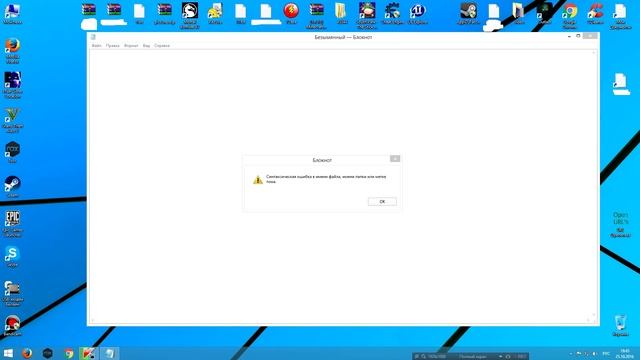
Task: Click the Notepad vertical scrollbar up arrow
Action: coord(593,53)
